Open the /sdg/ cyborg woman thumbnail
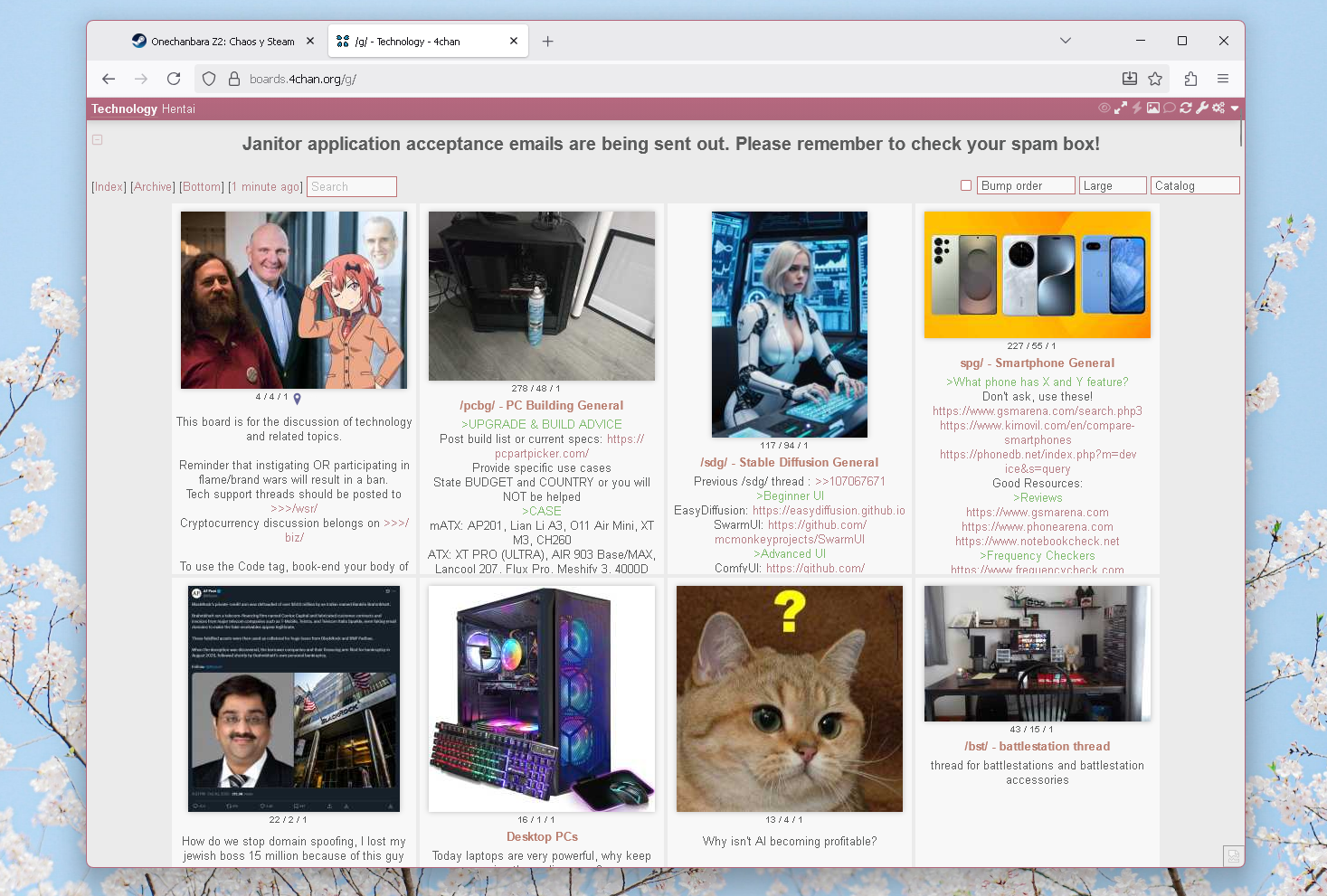Screen dimensions: 1327x896 pyautogui.click(x=790, y=325)
